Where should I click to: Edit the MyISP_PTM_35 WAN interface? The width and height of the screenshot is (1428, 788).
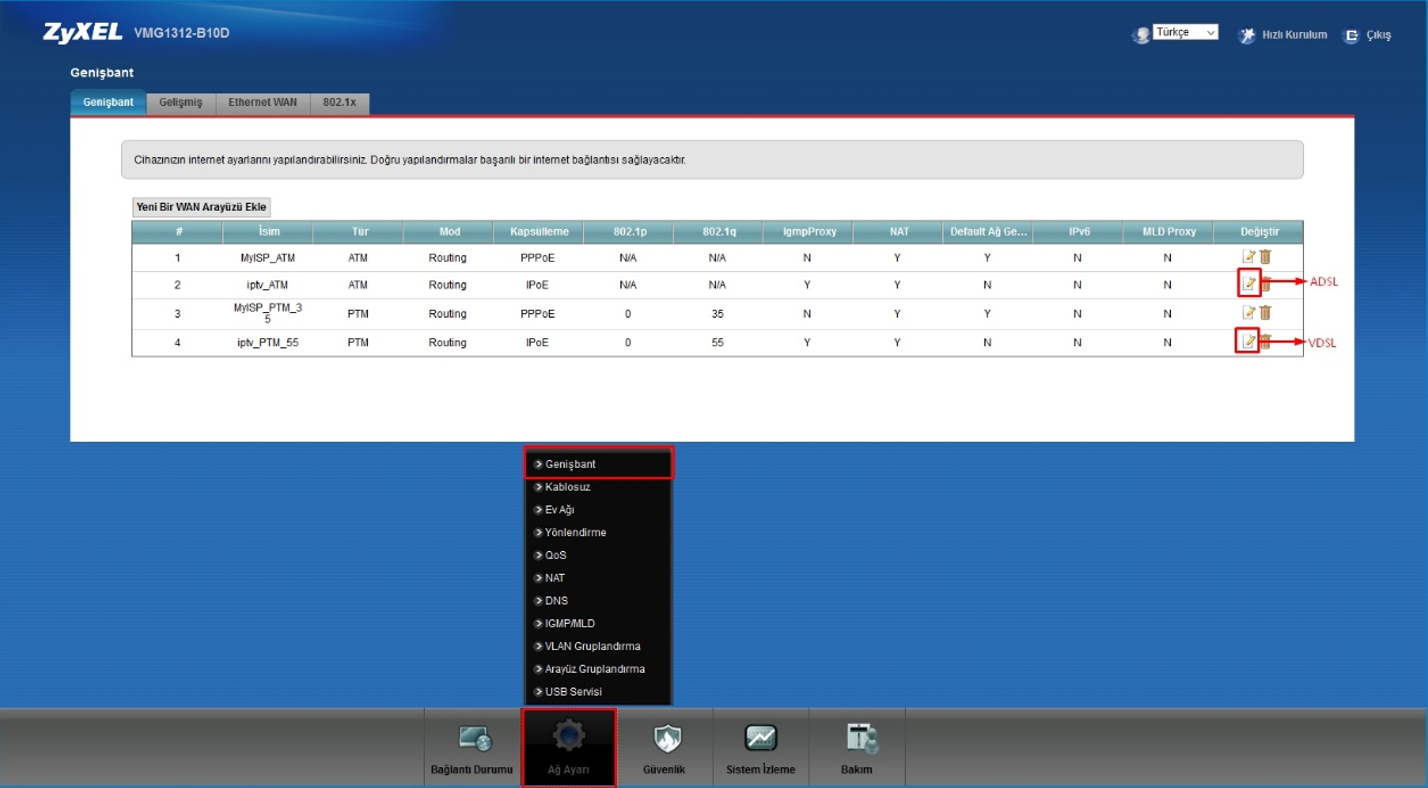coord(1248,313)
